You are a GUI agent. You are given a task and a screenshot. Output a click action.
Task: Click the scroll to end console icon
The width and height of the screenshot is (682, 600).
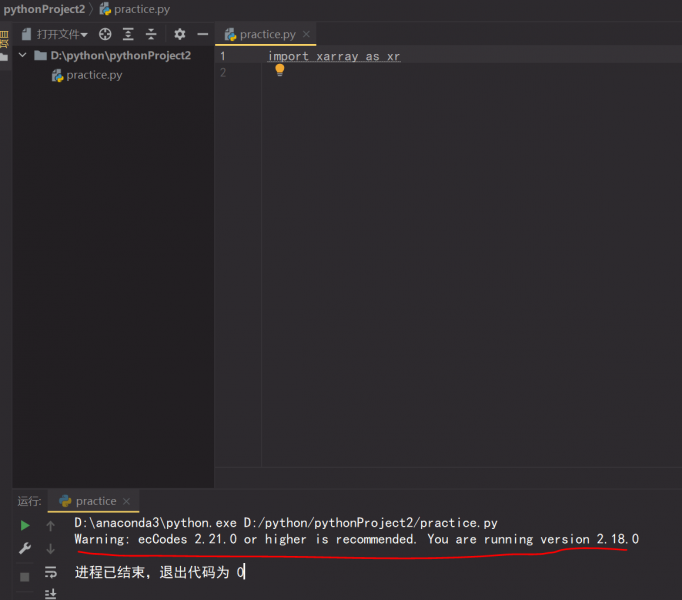coord(51,593)
